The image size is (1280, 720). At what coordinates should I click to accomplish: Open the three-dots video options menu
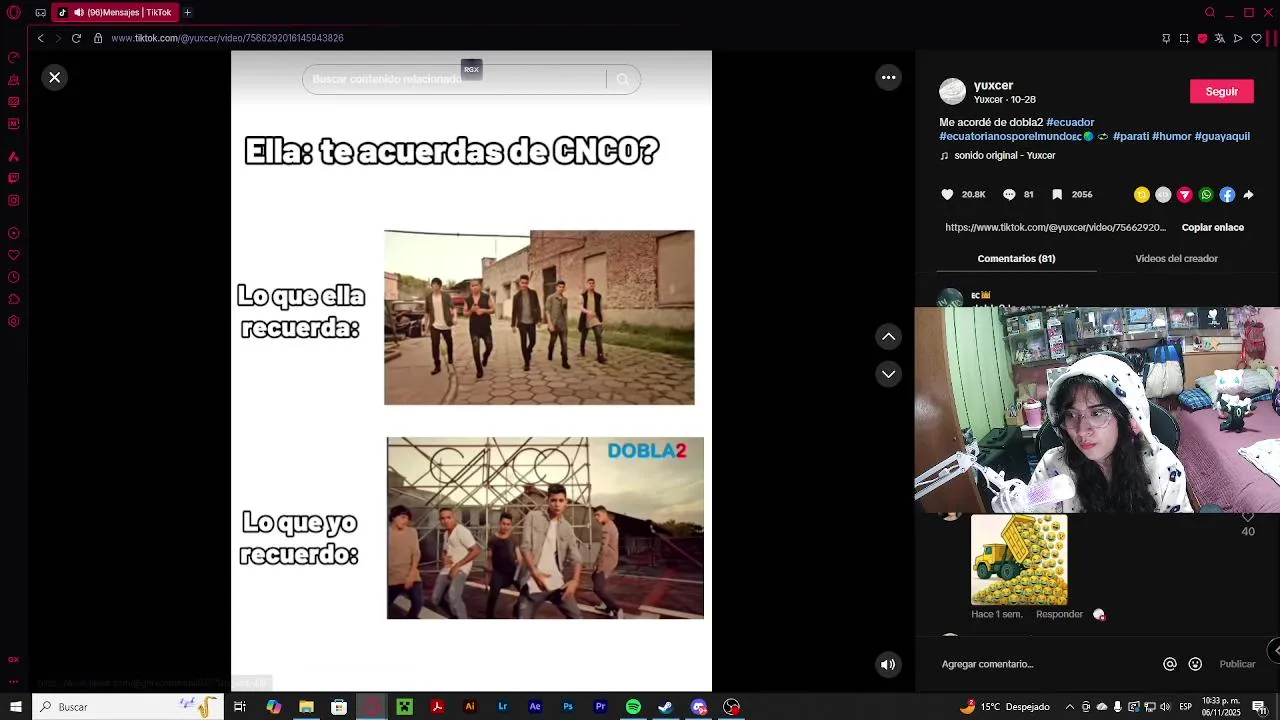tap(888, 77)
